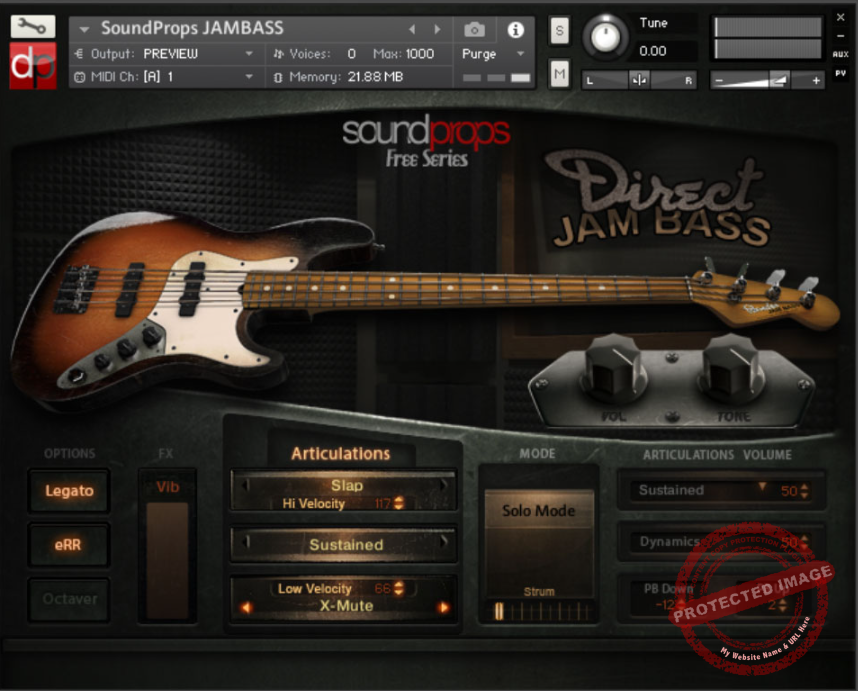Increase volume with the plus icon
This screenshot has width=858, height=691.
(x=816, y=81)
